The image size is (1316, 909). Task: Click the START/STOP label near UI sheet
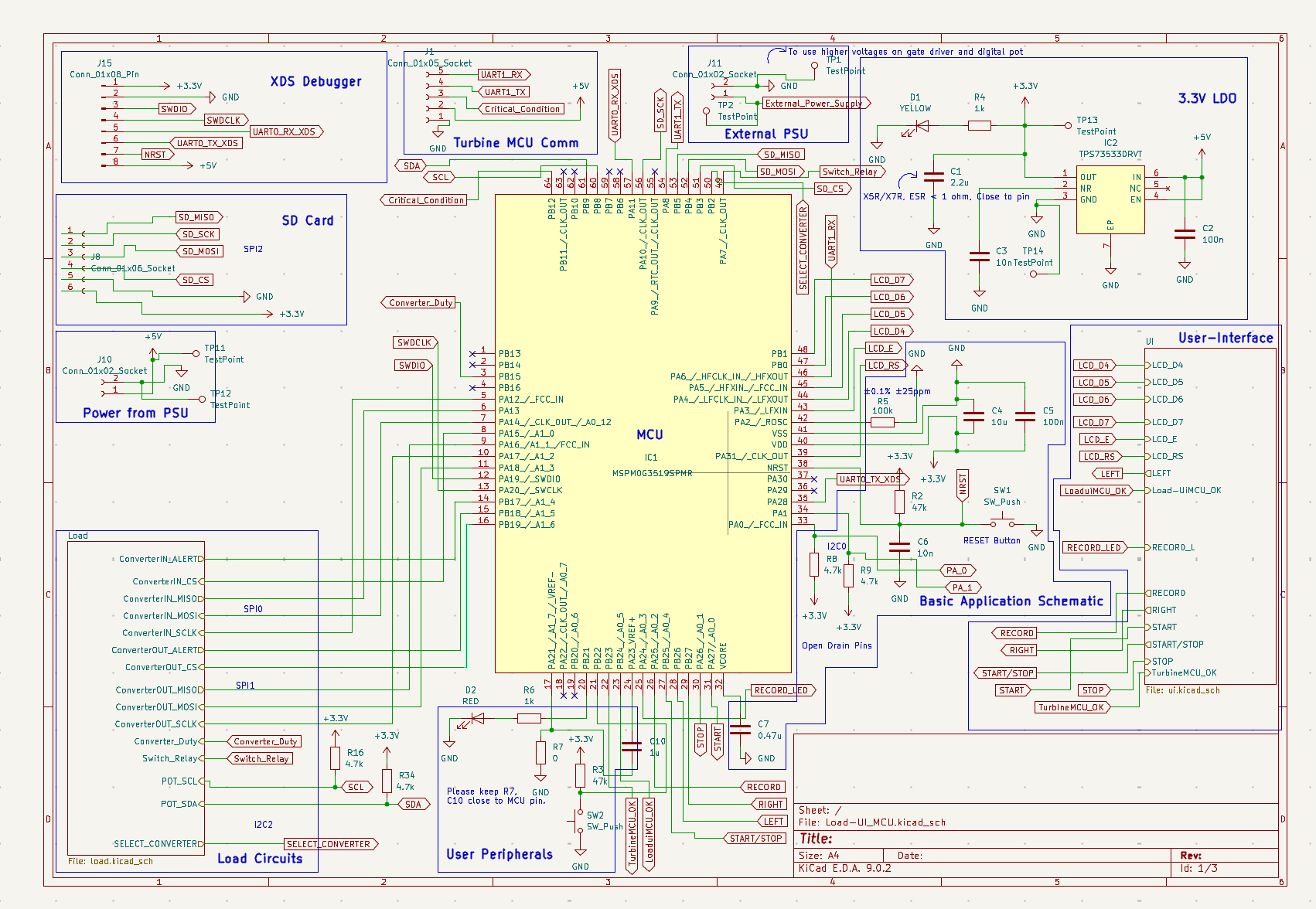coord(1006,673)
